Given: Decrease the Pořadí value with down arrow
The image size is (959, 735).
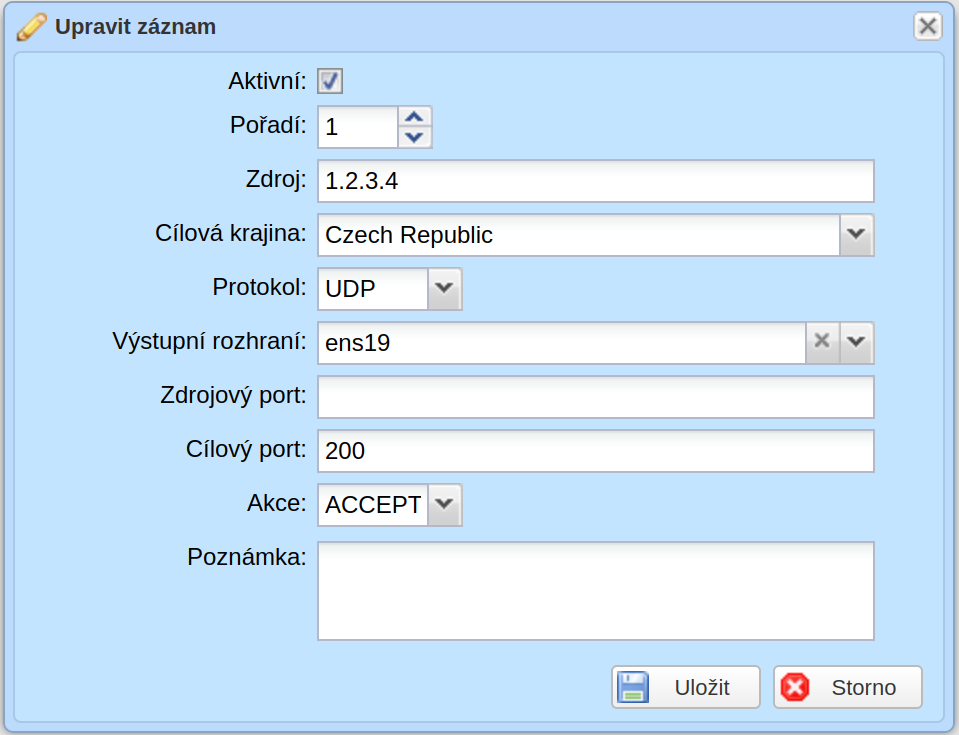Looking at the screenshot, I should pyautogui.click(x=415, y=138).
